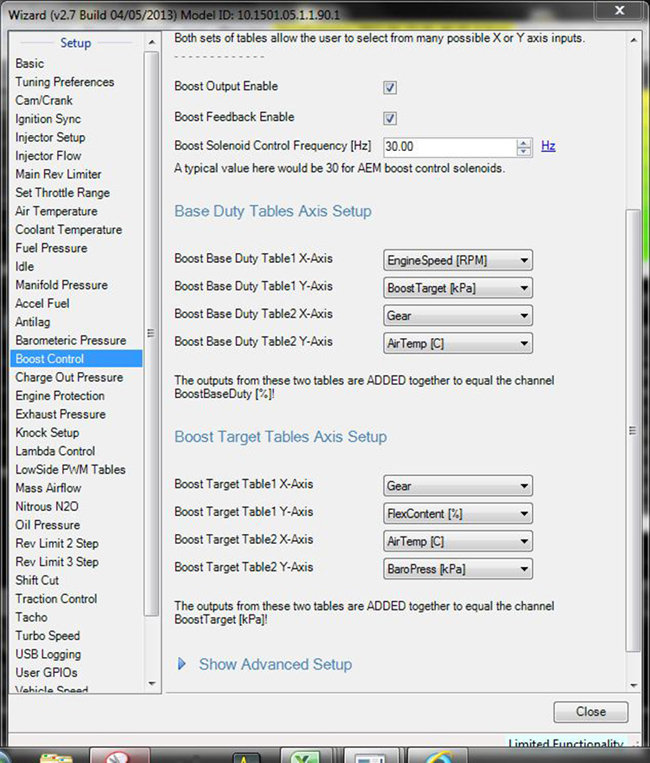This screenshot has height=763, width=650.
Task: Click main panel scrollbar down arrow
Action: tap(633, 686)
